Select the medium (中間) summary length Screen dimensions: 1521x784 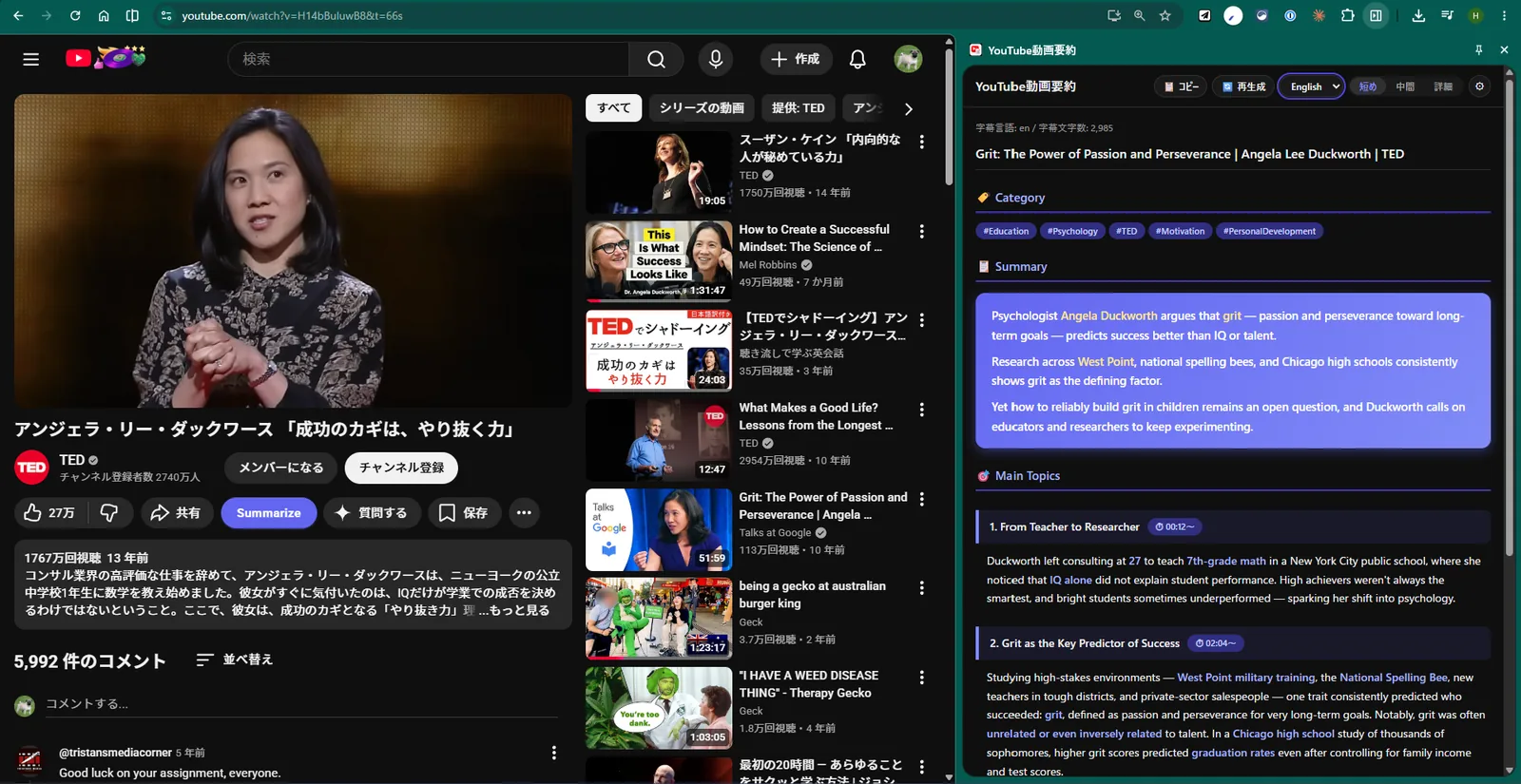tap(1405, 86)
